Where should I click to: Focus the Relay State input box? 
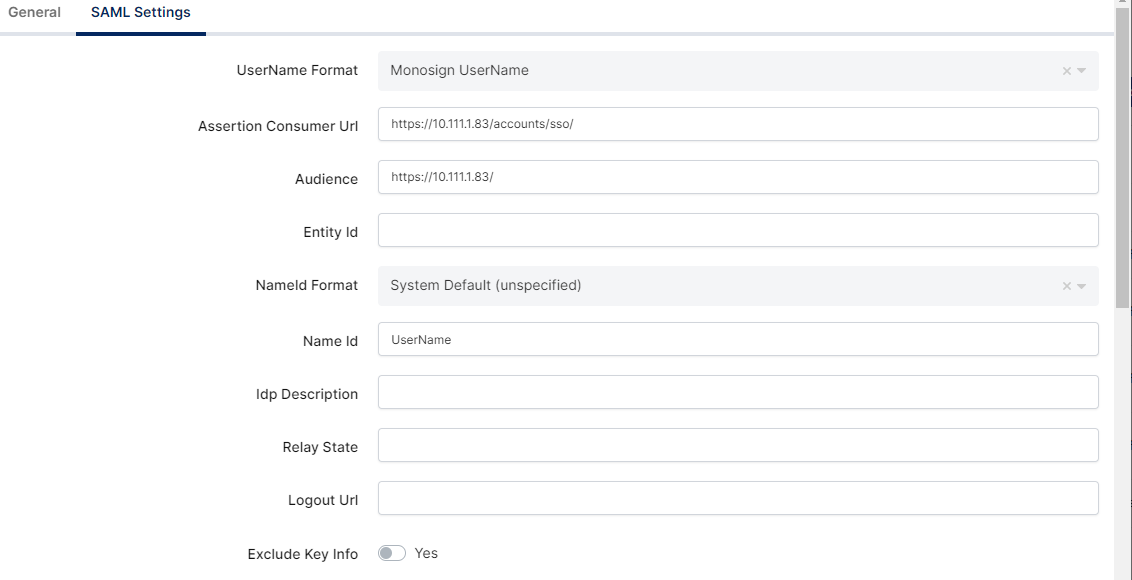(x=738, y=446)
